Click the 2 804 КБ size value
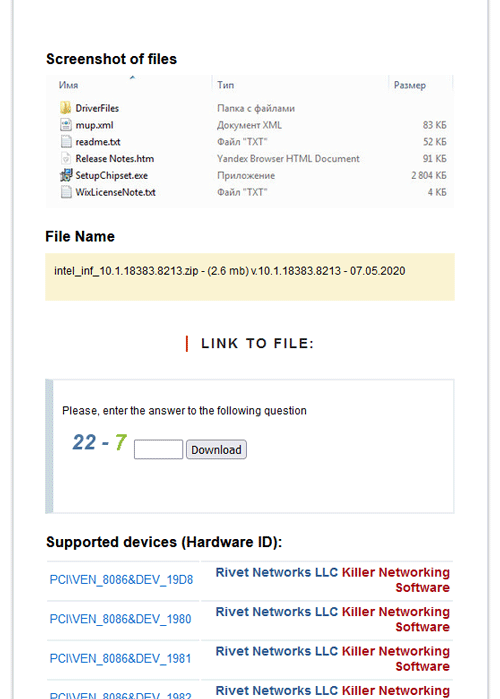The height and width of the screenshot is (699, 500). tap(429, 176)
